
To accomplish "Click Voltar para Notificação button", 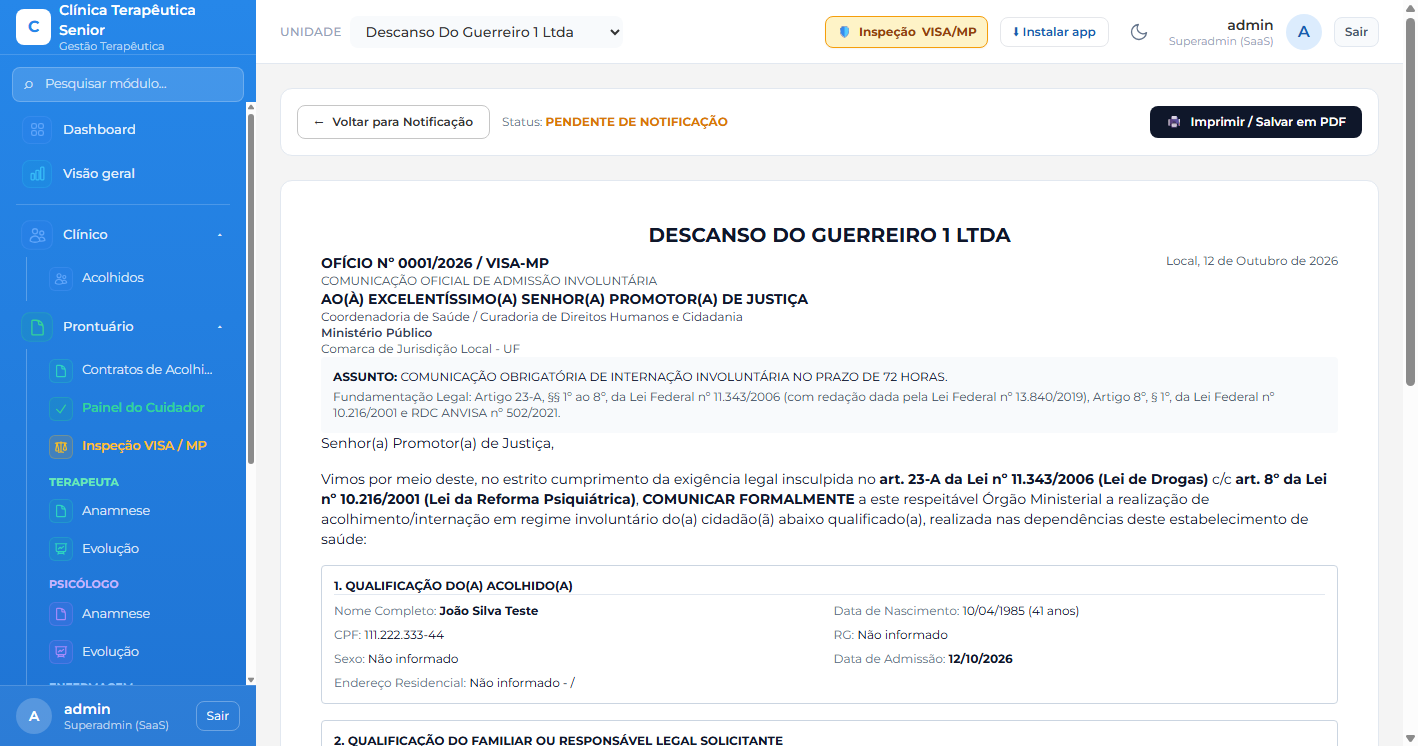I will [393, 122].
